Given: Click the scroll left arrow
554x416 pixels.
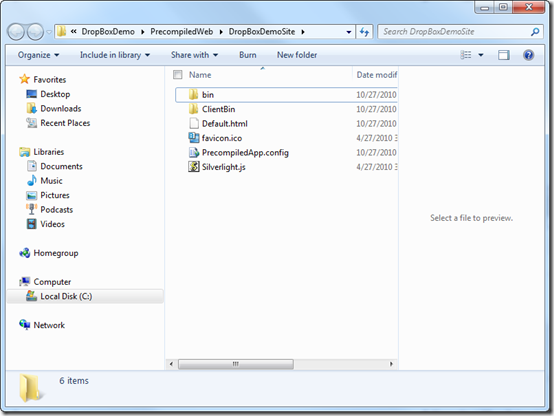Looking at the screenshot, I should 171,364.
